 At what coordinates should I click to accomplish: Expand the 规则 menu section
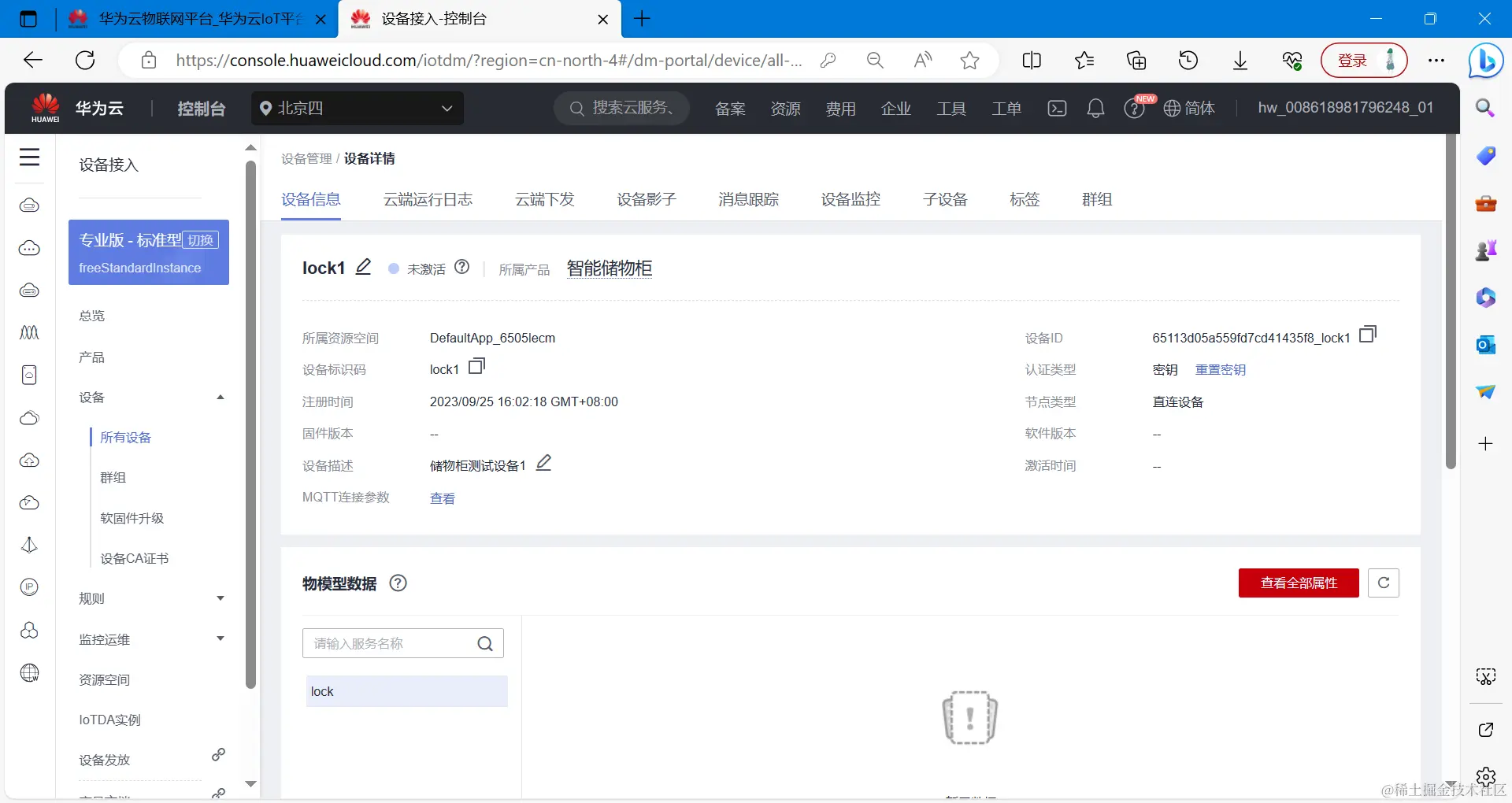[x=220, y=598]
